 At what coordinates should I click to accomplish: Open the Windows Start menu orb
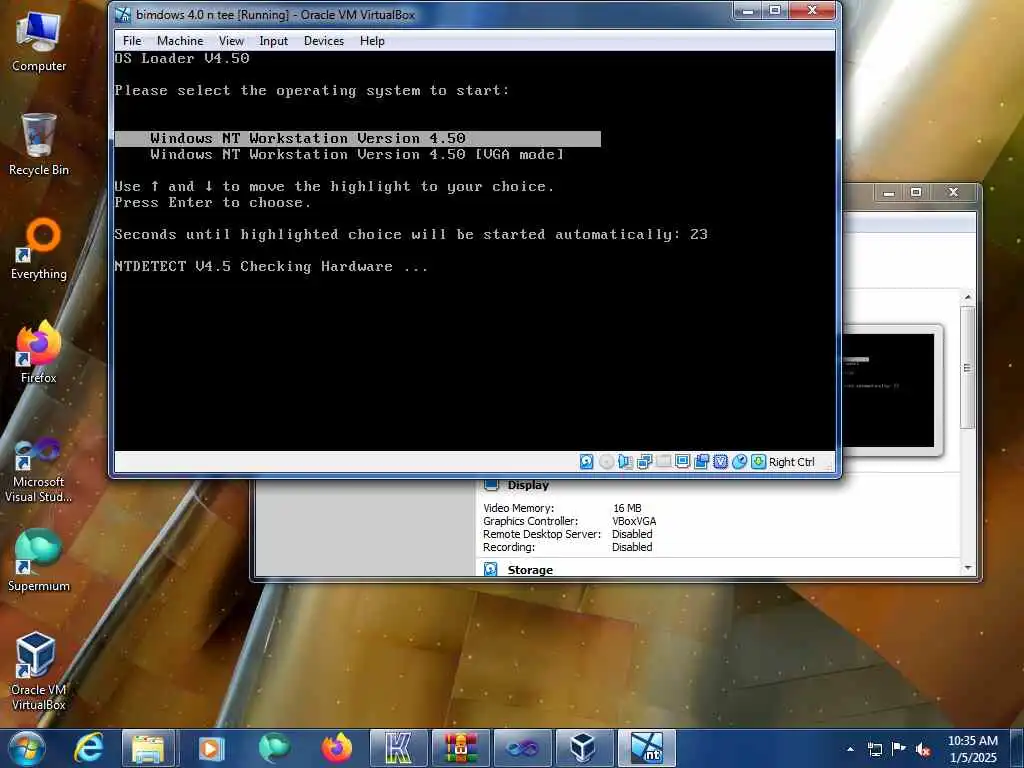(x=26, y=748)
